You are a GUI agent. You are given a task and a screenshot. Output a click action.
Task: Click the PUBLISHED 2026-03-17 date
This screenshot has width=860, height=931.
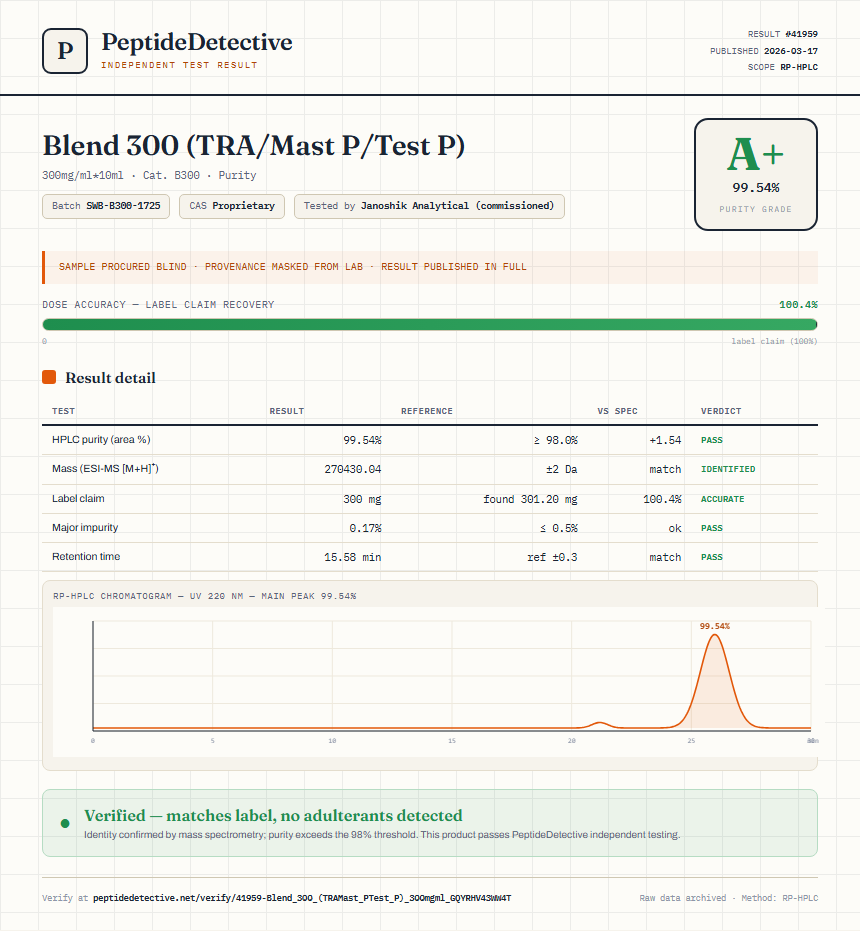[764, 51]
